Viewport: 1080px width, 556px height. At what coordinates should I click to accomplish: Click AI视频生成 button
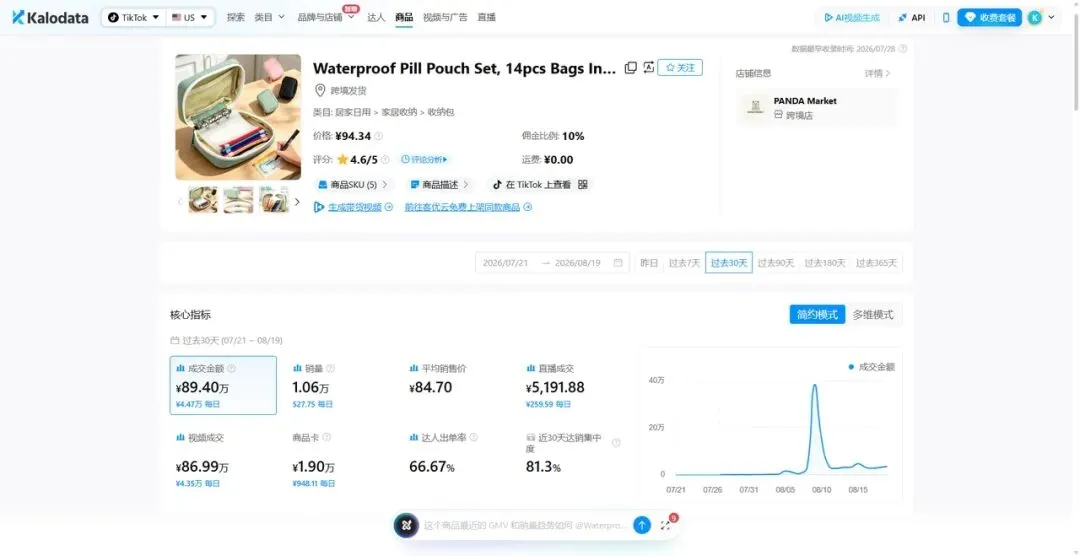852,18
